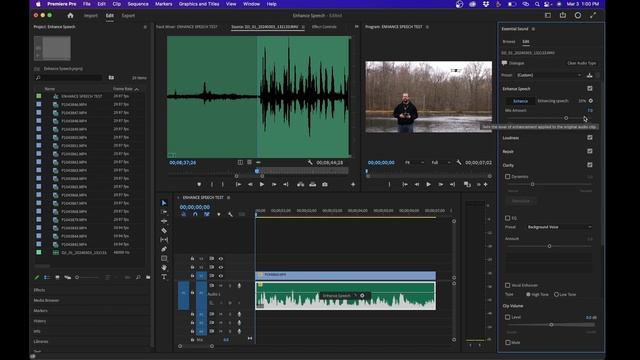Open the timeline sequence panel menu
The width and height of the screenshot is (640, 360).
pos(229,198)
